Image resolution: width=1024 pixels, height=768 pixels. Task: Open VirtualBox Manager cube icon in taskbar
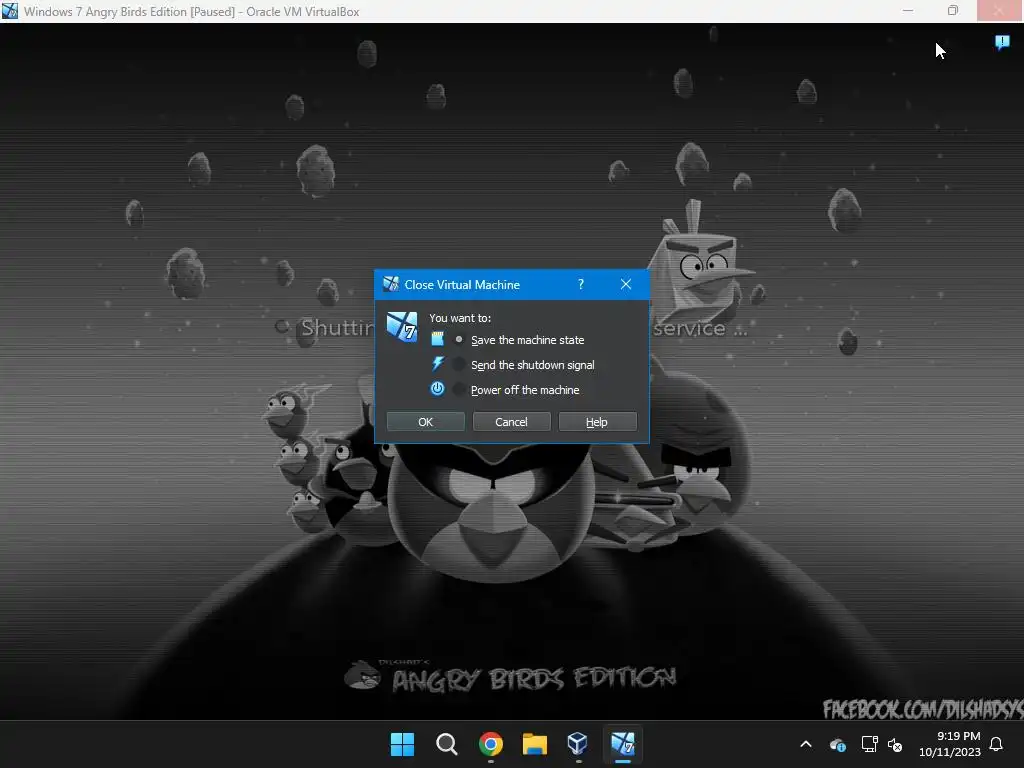pyautogui.click(x=578, y=744)
